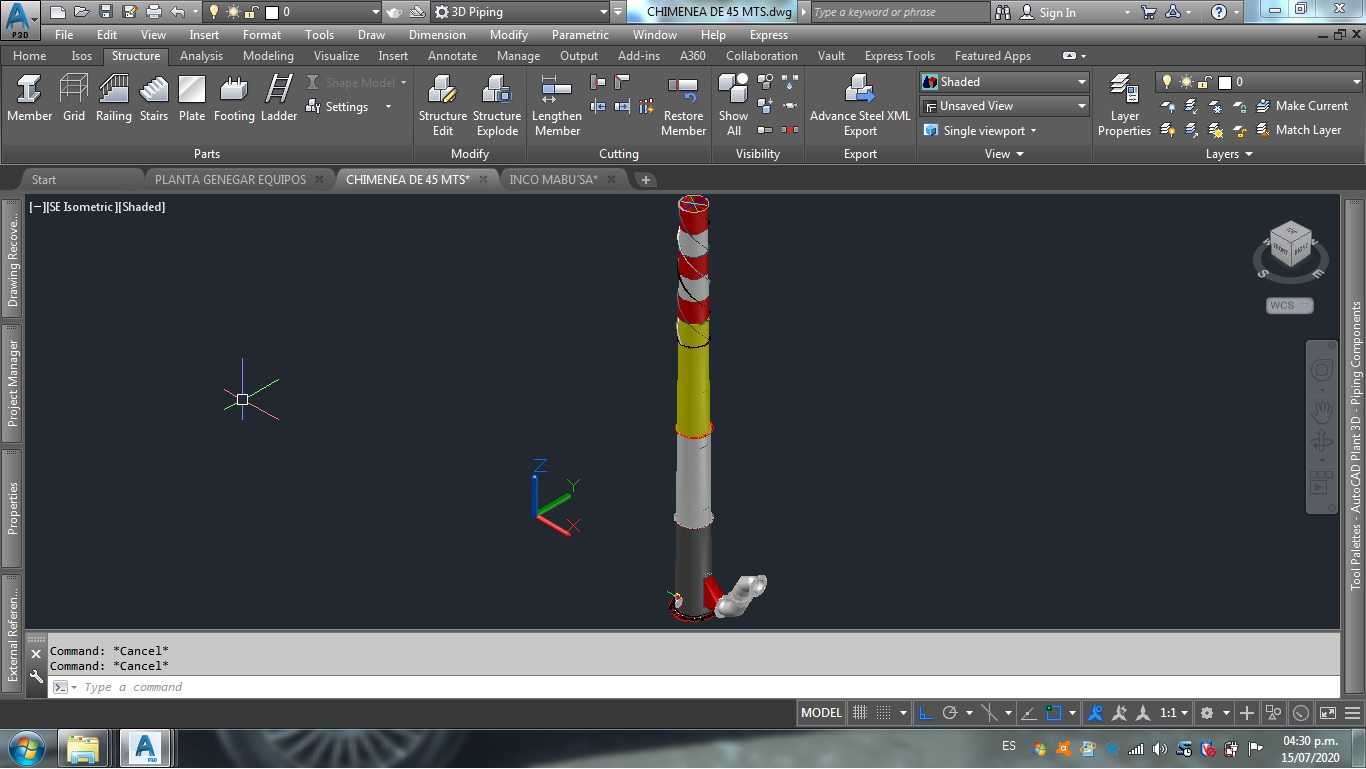Click the binoculars search icon

click(1003, 12)
